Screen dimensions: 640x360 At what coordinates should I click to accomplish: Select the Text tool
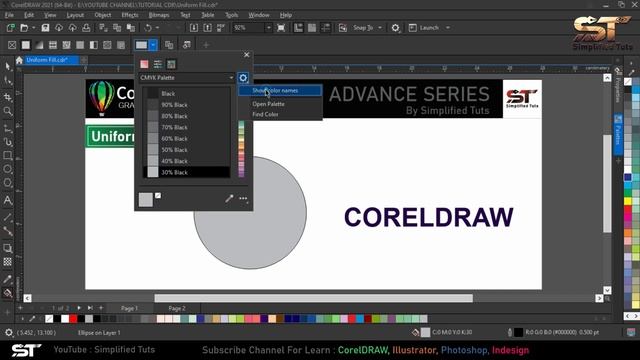(8, 200)
